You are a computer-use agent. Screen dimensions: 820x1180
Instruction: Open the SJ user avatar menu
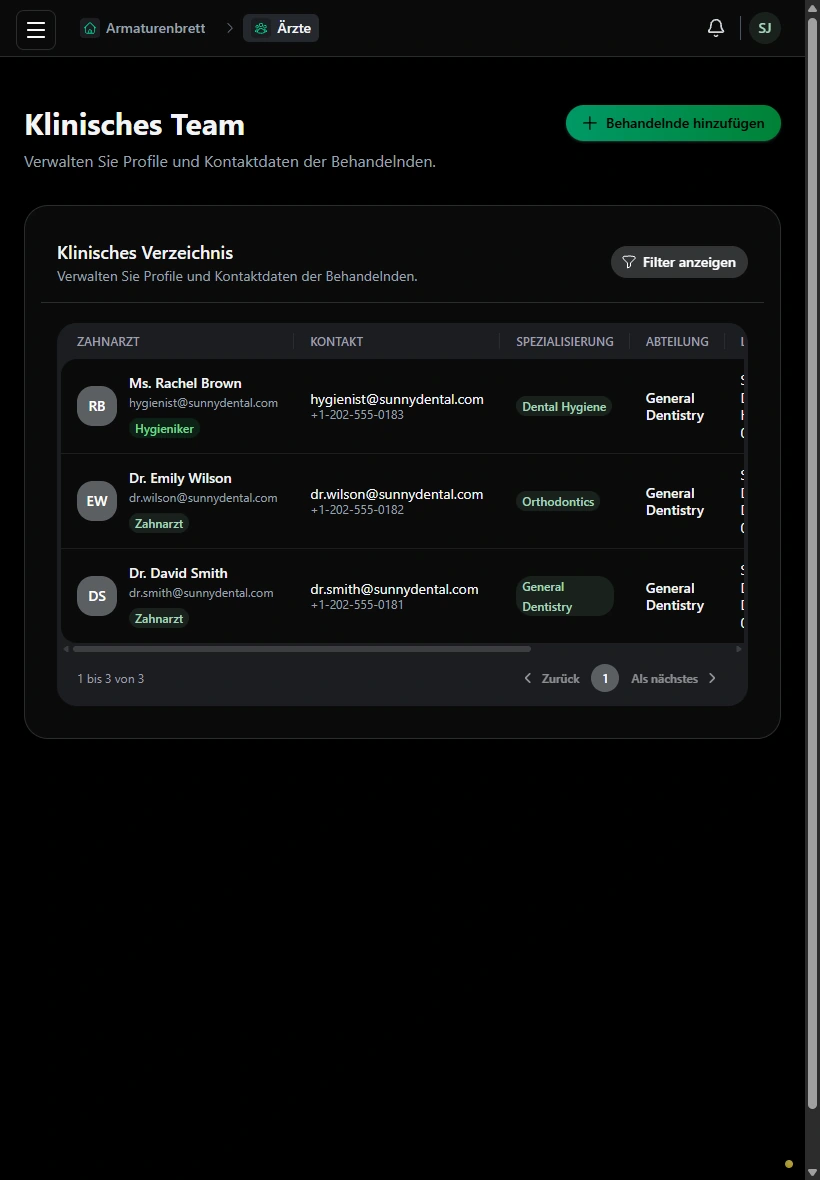(764, 29)
